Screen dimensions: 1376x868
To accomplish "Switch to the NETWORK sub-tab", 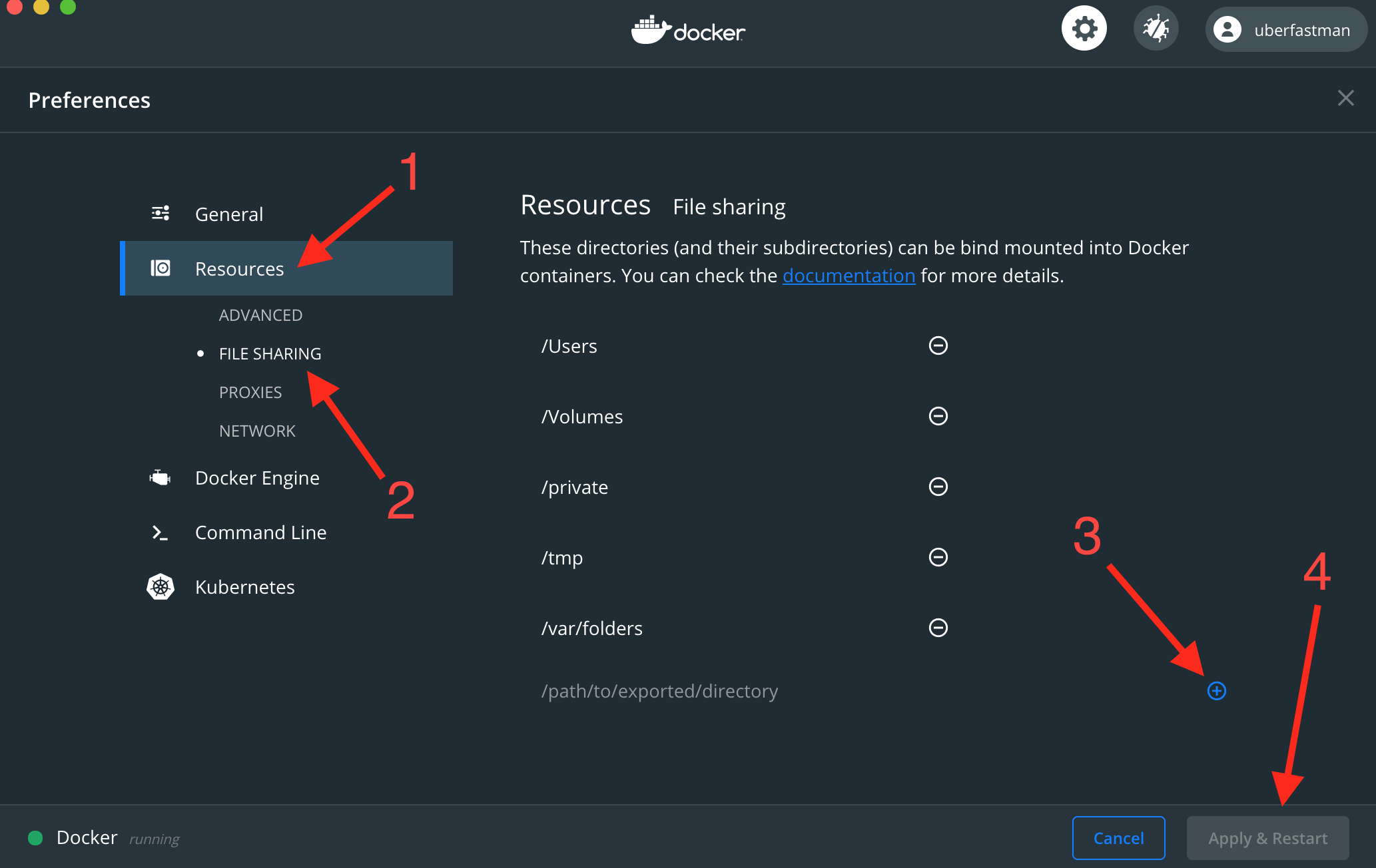I will pos(257,431).
